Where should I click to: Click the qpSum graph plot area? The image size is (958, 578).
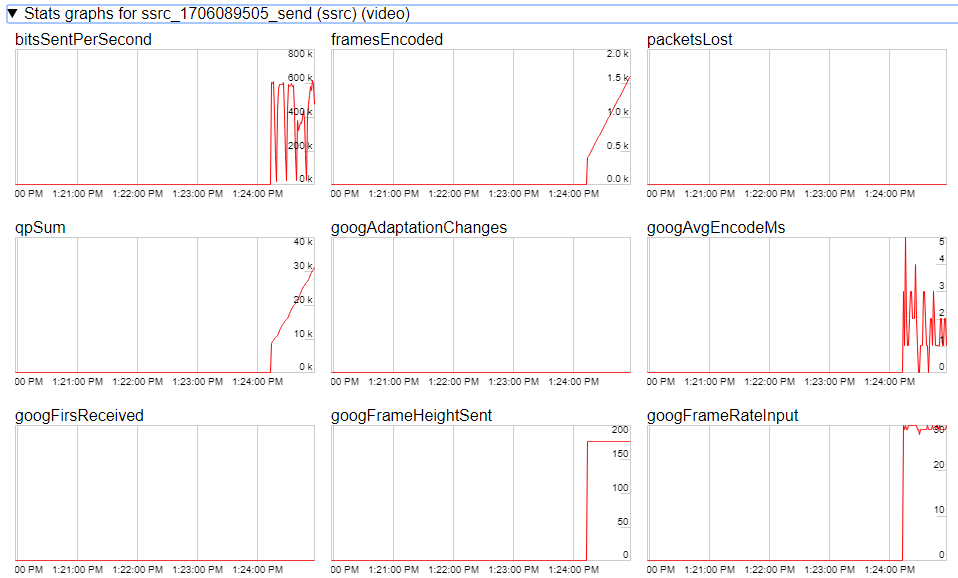165,305
